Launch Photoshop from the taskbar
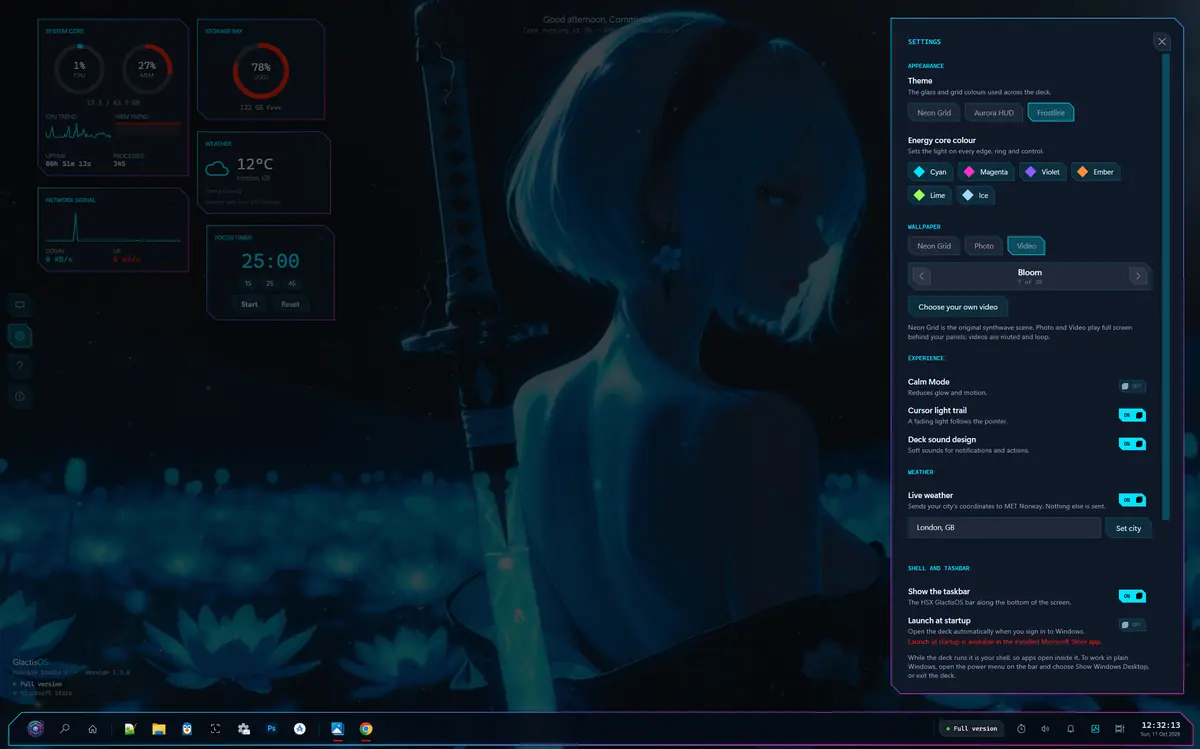This screenshot has height=749, width=1200. 271,729
